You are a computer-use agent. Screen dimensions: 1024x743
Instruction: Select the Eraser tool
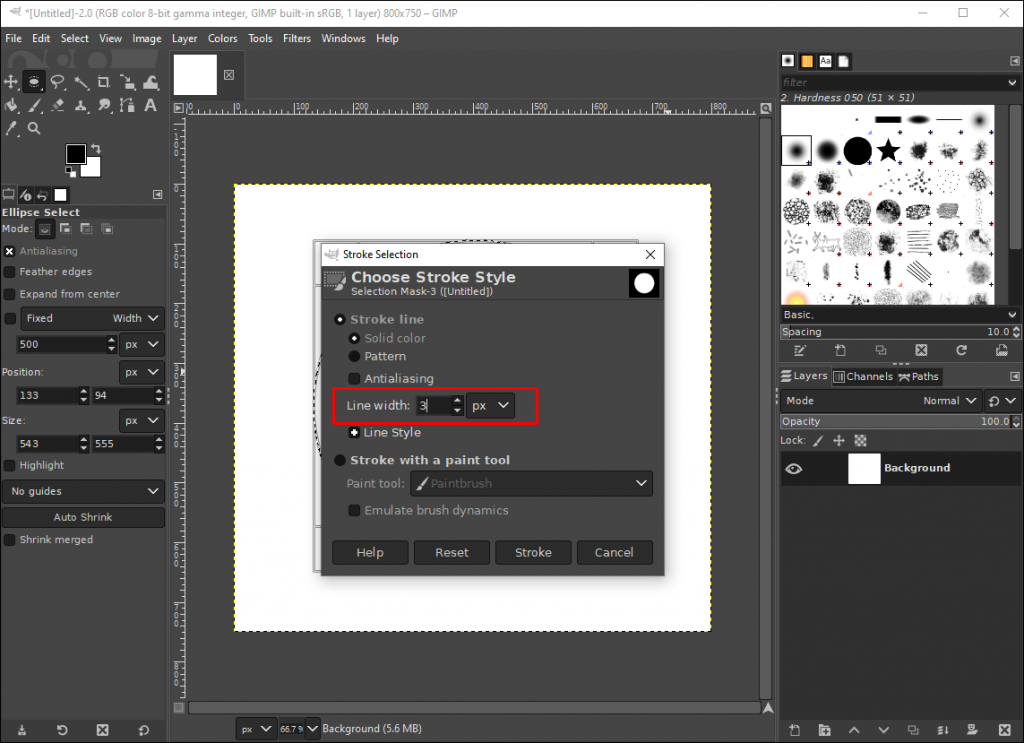point(57,105)
